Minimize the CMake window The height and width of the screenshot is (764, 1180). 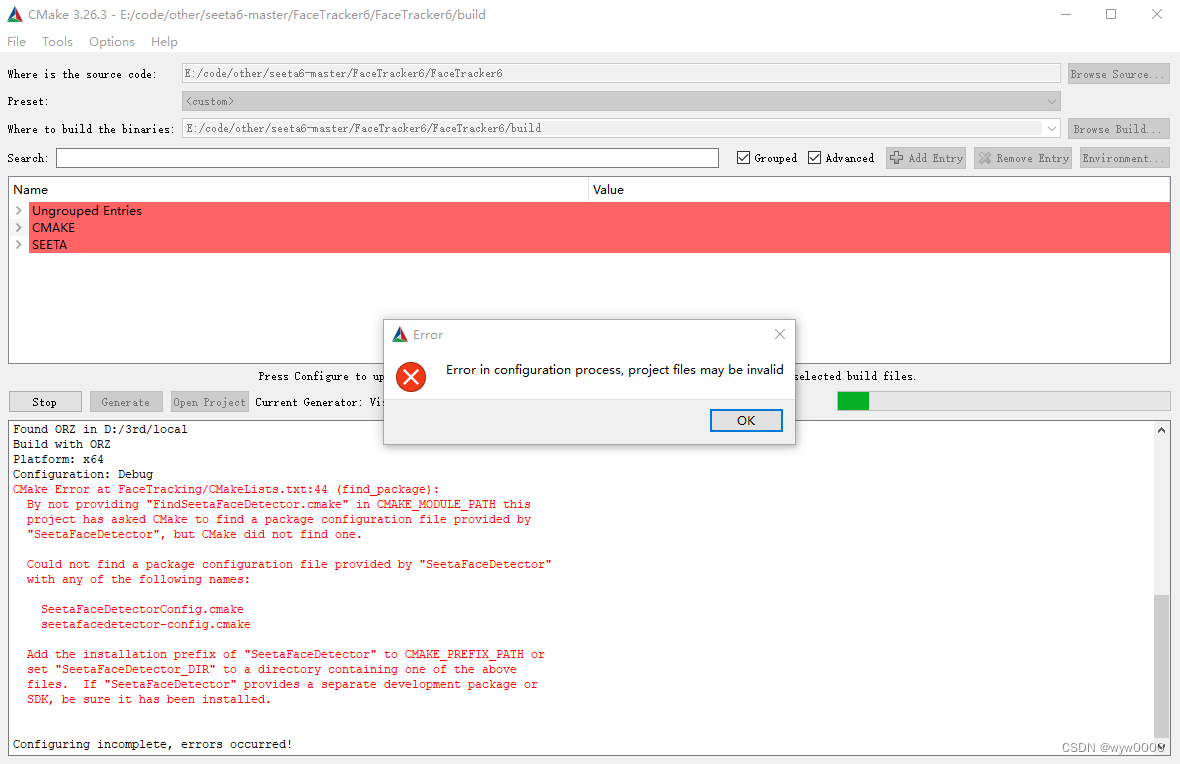pyautogui.click(x=1066, y=14)
